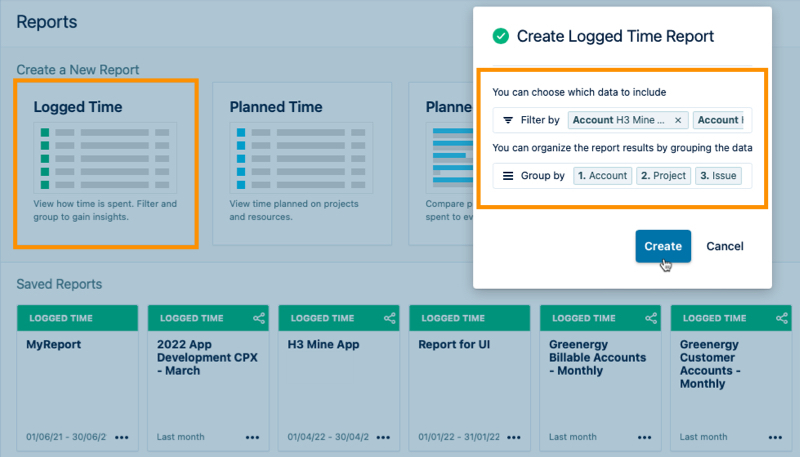The width and height of the screenshot is (800, 457).
Task: Open the three-dot menu on Report for UI card
Action: point(514,437)
